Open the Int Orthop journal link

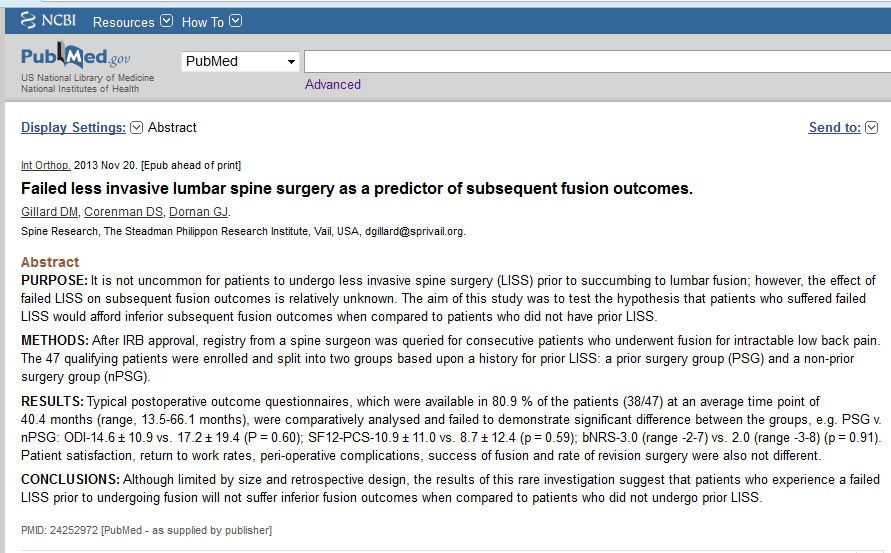[45, 165]
